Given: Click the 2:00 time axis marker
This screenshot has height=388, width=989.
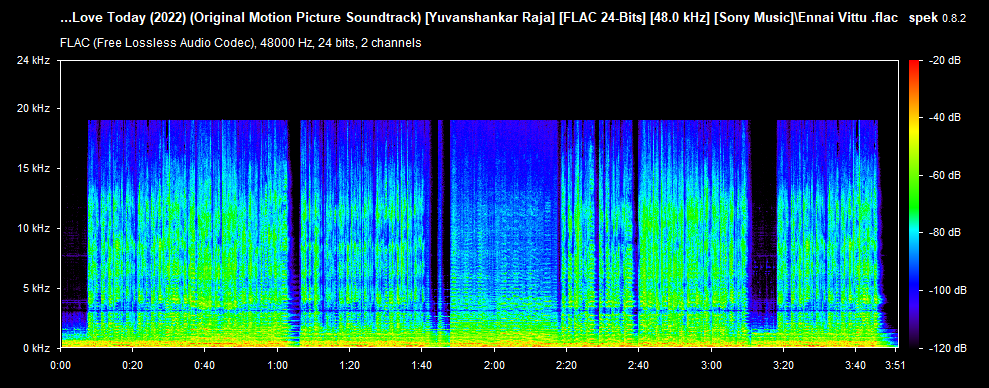Looking at the screenshot, I should pyautogui.click(x=494, y=365).
